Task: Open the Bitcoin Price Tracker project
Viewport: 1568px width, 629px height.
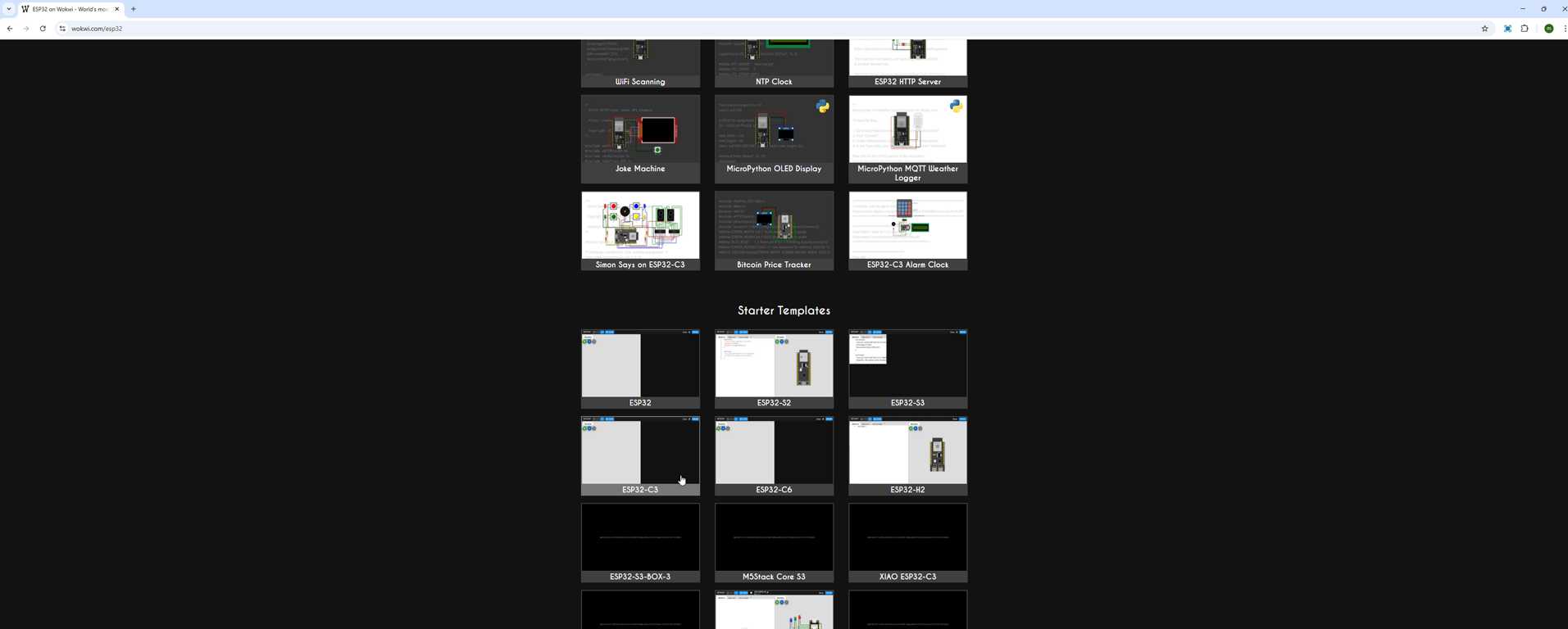Action: tap(774, 231)
